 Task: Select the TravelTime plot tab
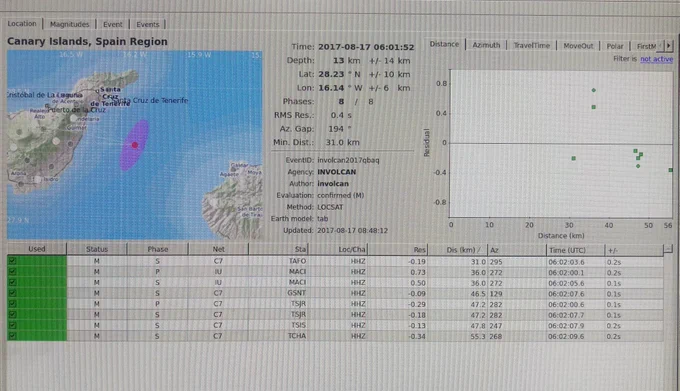click(x=532, y=45)
